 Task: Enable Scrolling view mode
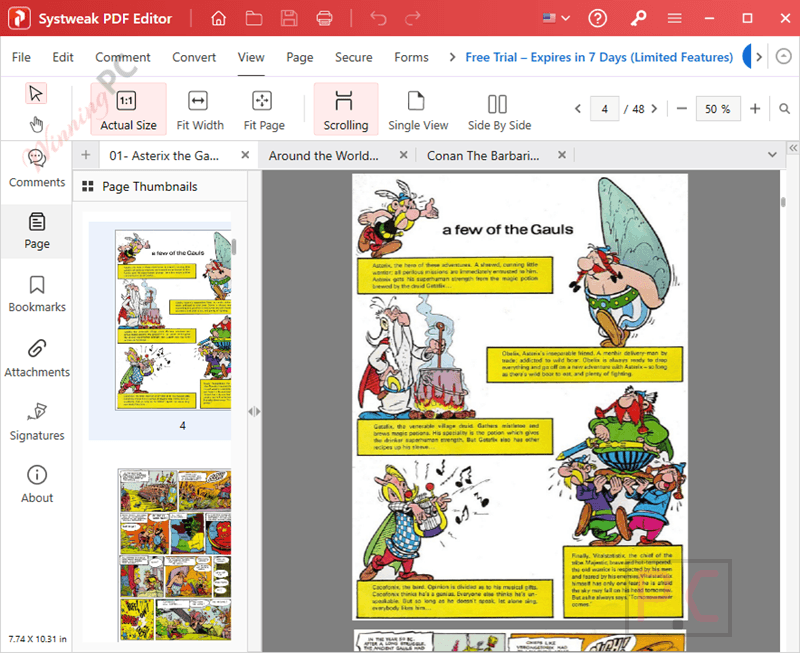(345, 109)
